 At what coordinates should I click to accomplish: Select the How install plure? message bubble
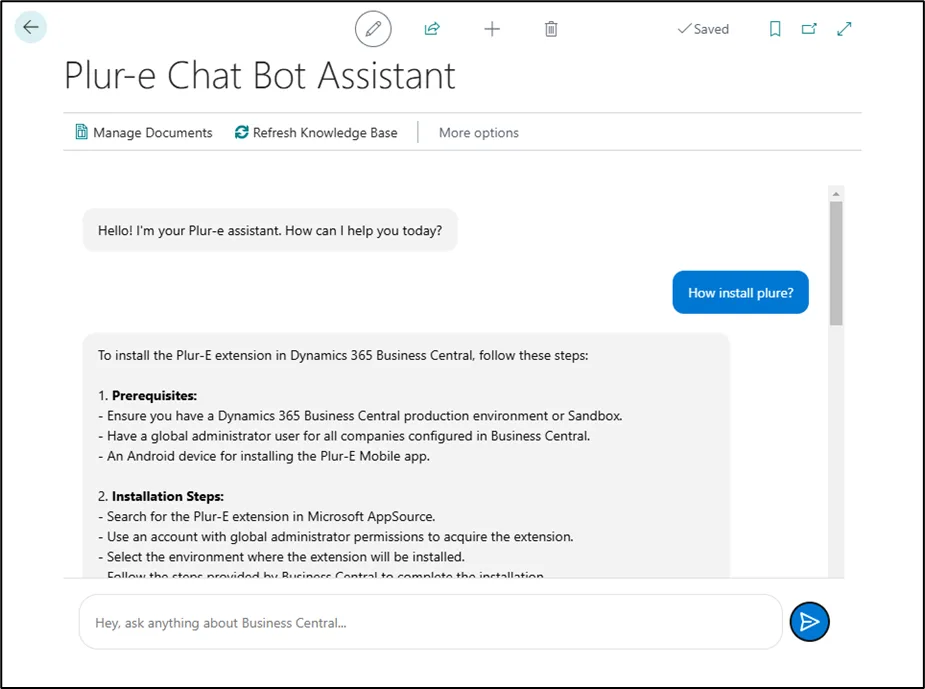(x=740, y=293)
